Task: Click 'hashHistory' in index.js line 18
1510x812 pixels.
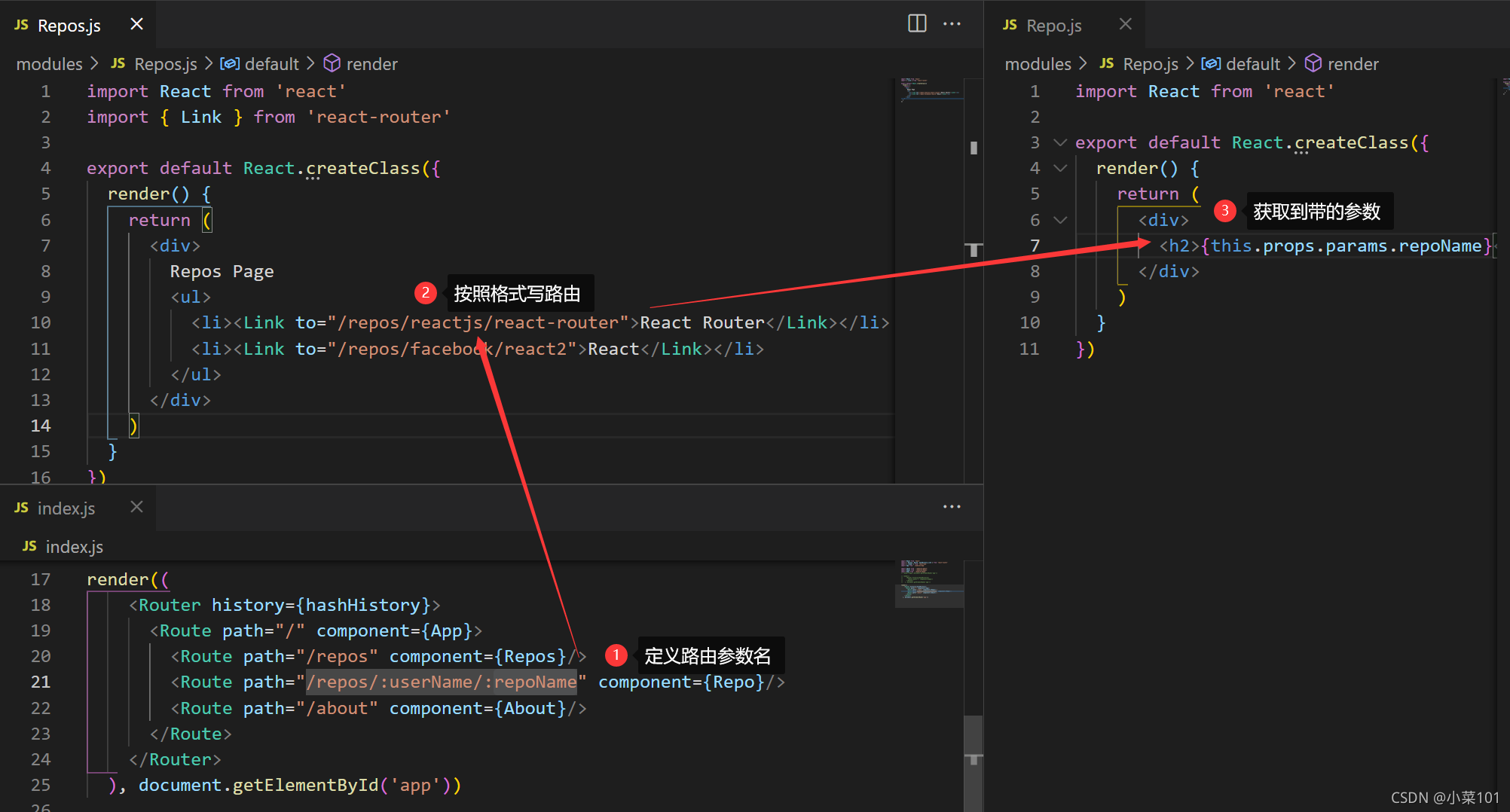Action: pos(362,605)
